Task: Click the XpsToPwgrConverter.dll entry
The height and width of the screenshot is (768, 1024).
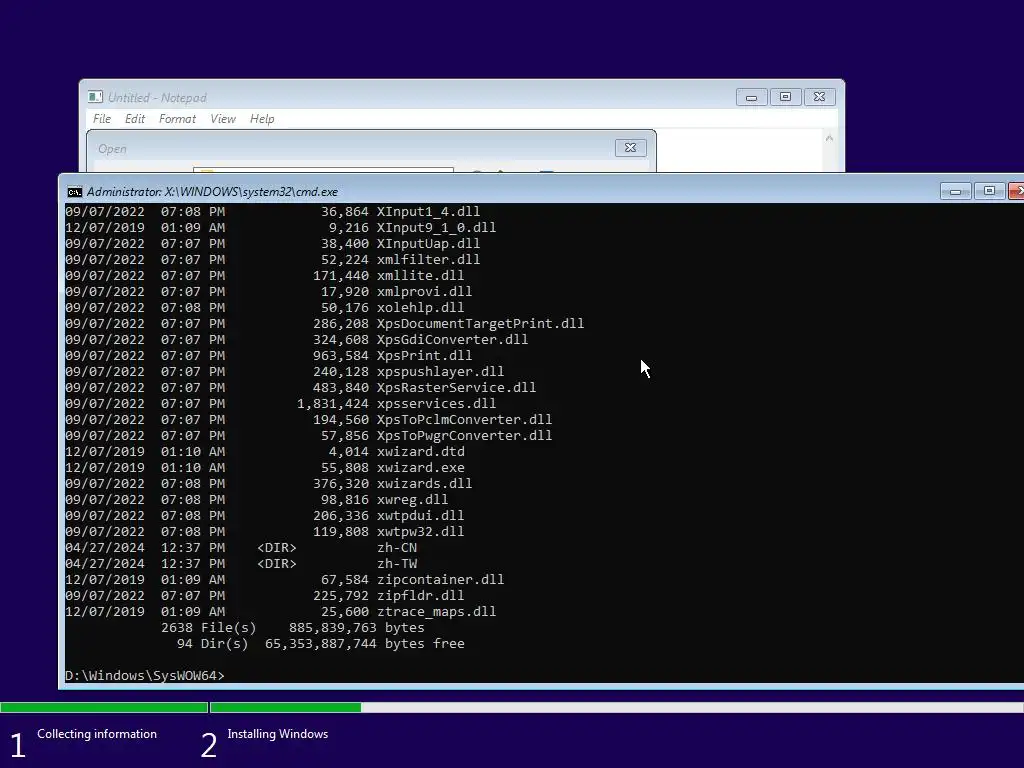Action: (464, 436)
